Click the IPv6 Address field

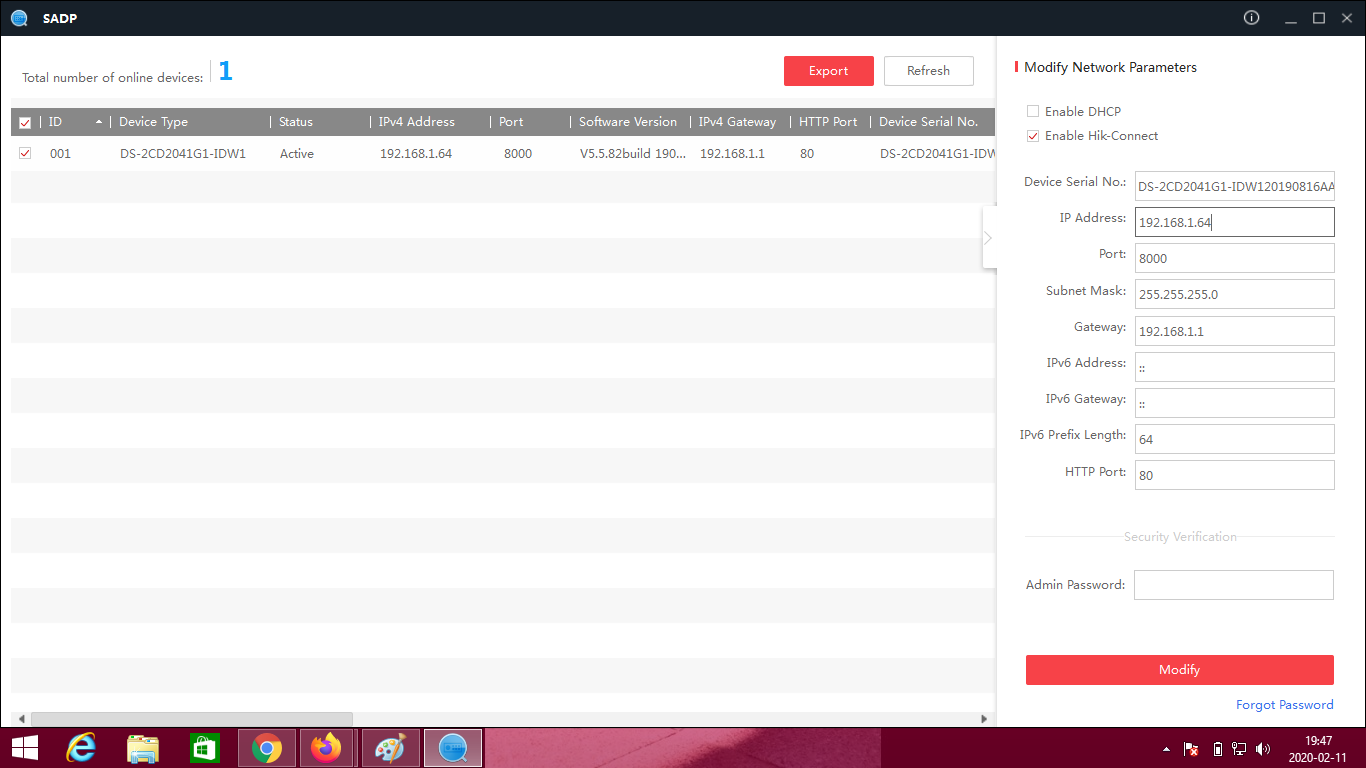tap(1235, 367)
